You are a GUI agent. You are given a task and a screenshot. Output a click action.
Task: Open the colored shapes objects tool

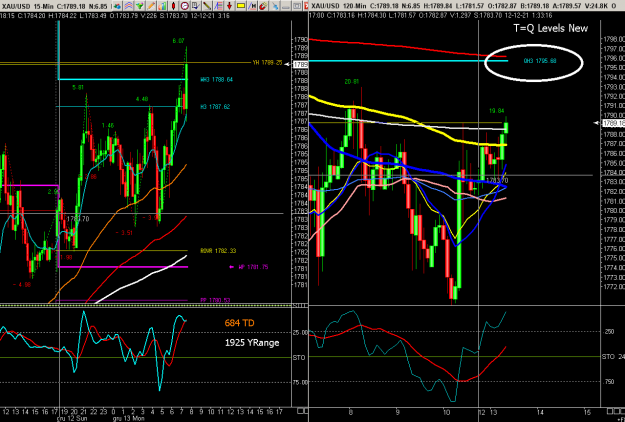pos(118,6)
